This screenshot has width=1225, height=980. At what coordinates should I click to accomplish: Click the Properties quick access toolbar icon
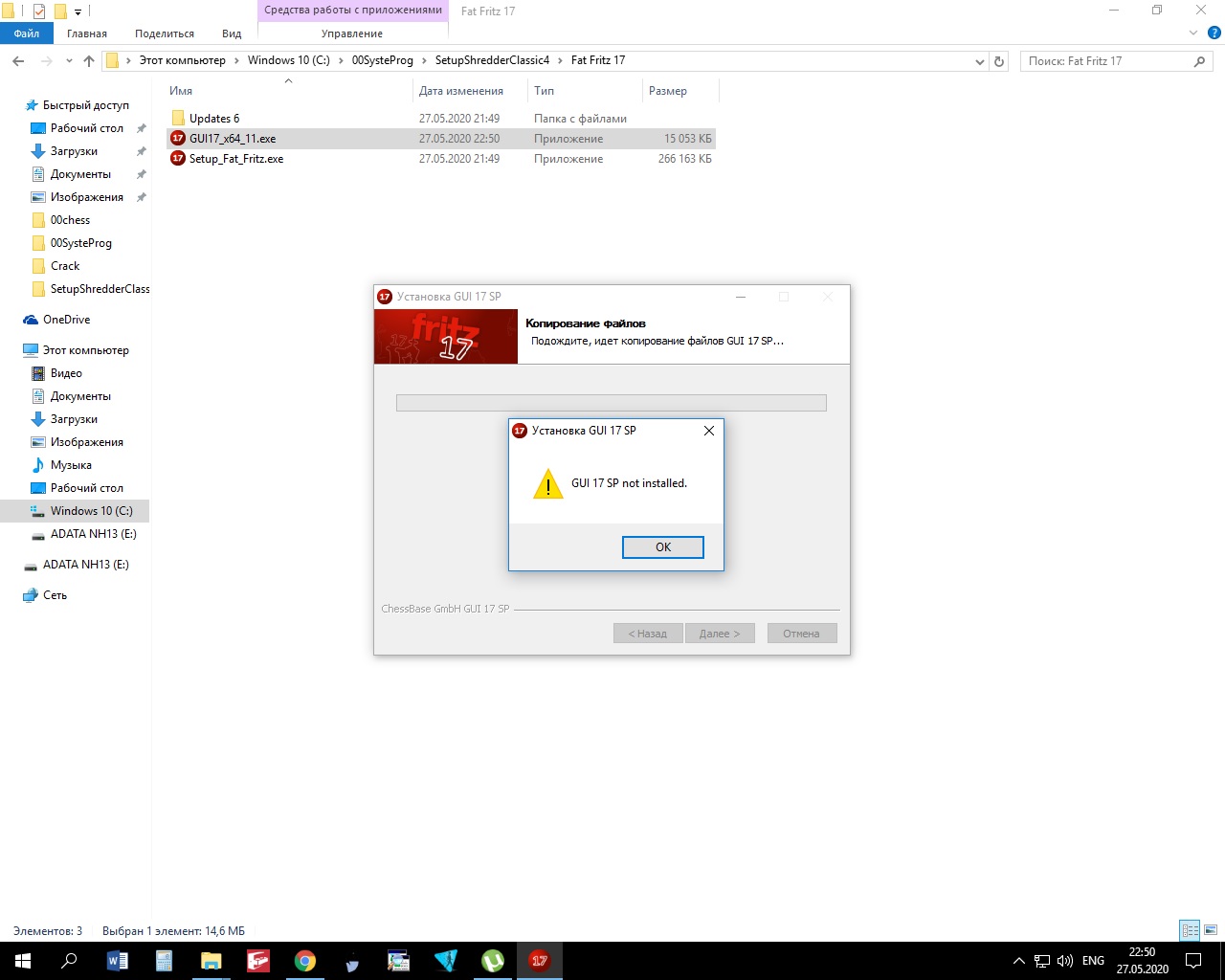coord(39,11)
